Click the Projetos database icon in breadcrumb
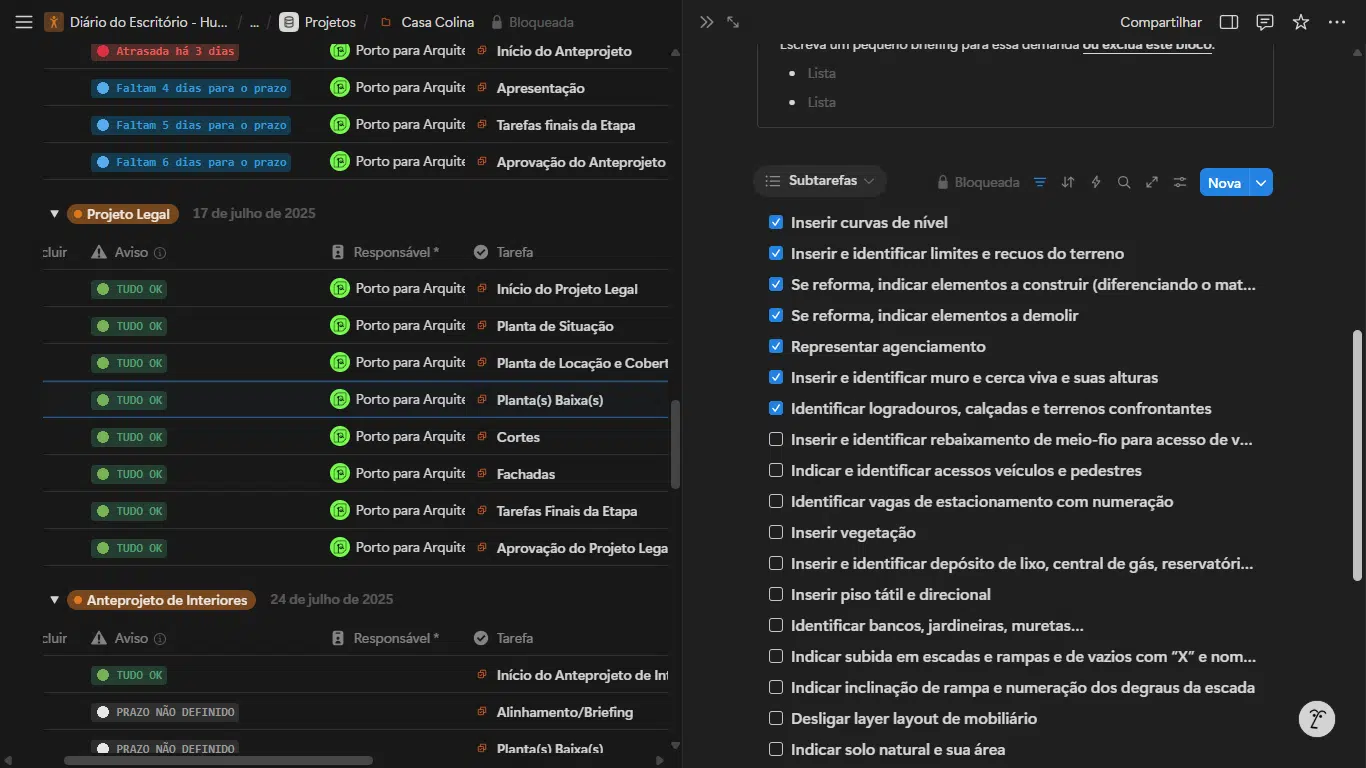The width and height of the screenshot is (1366, 768). 289,22
